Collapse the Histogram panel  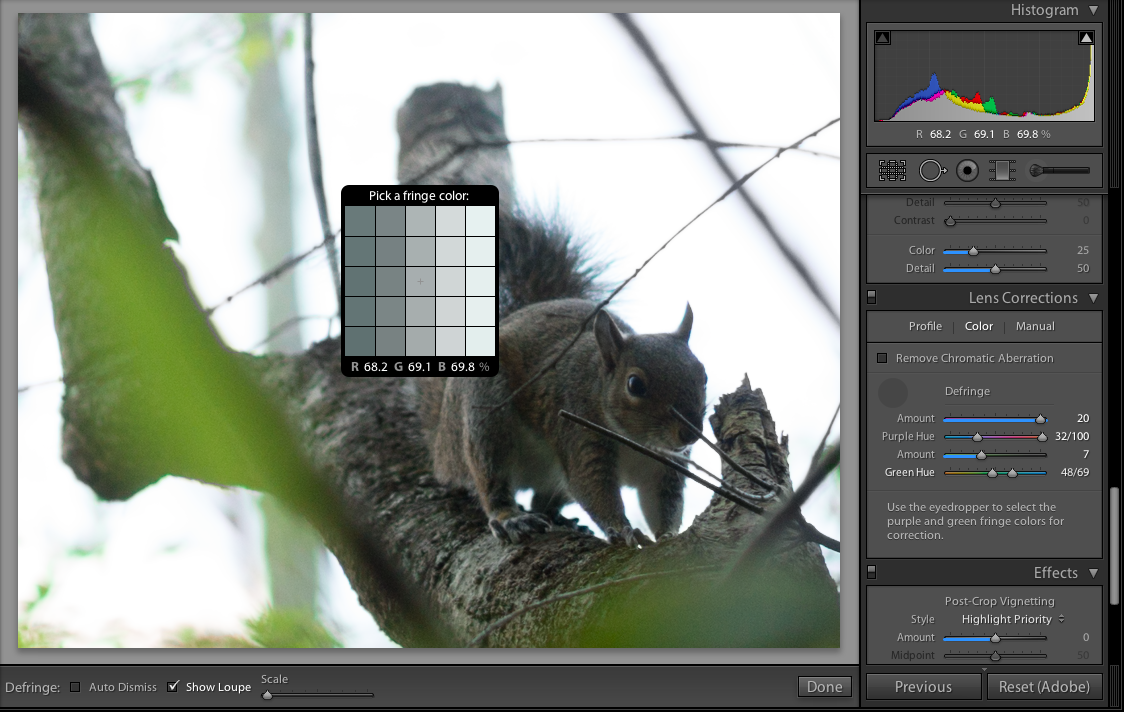[1093, 10]
